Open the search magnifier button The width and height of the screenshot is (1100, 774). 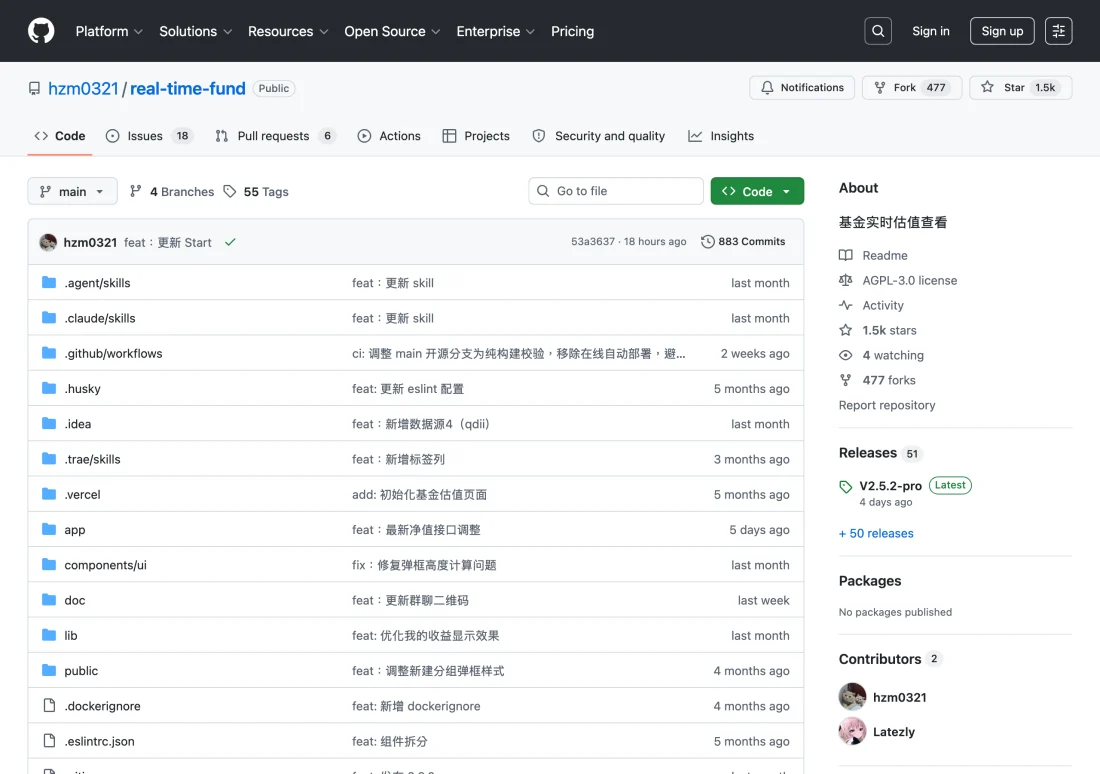pyautogui.click(x=878, y=31)
